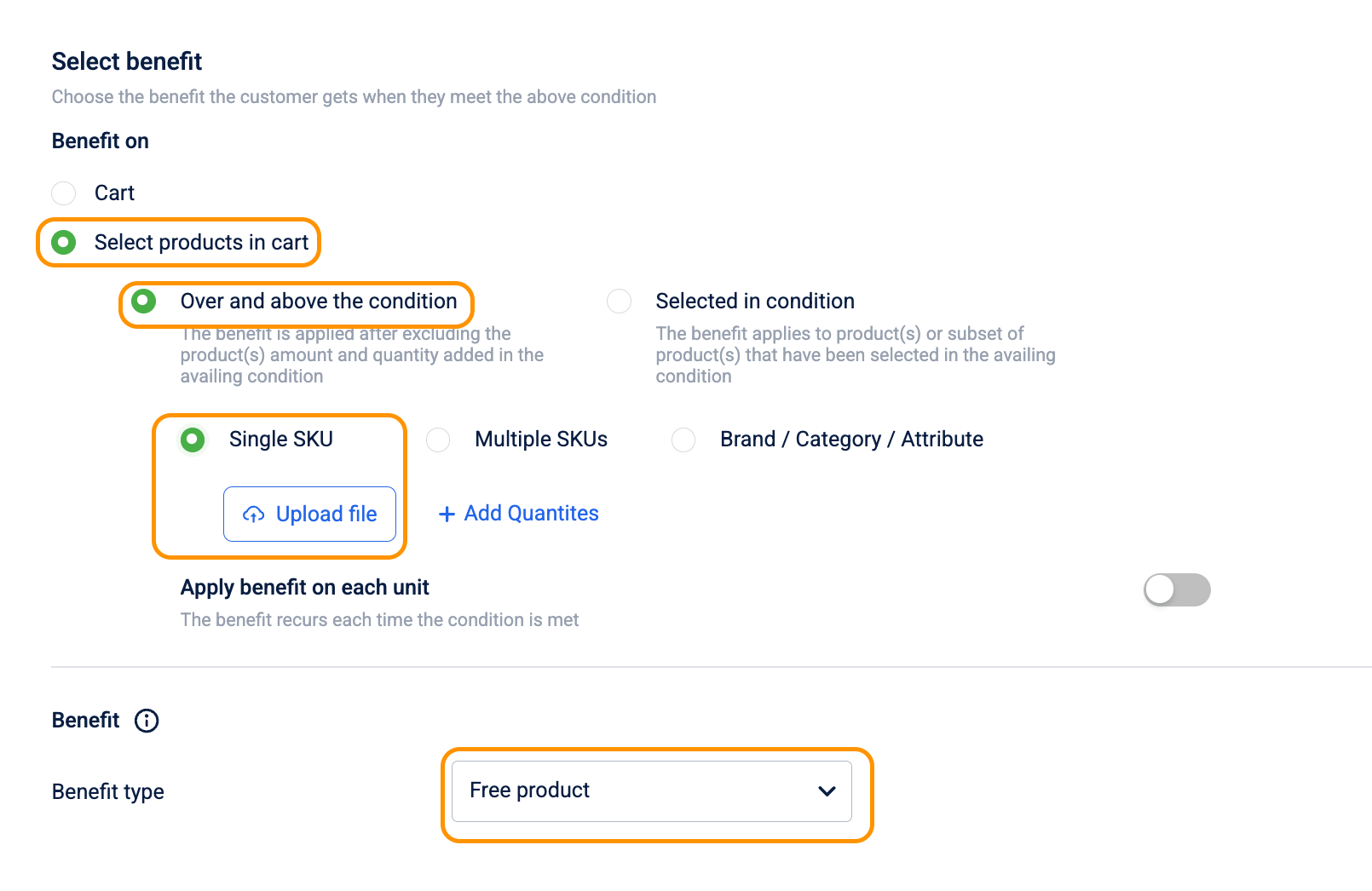Select the Cart radio option
The height and width of the screenshot is (891, 1372).
coord(64,193)
